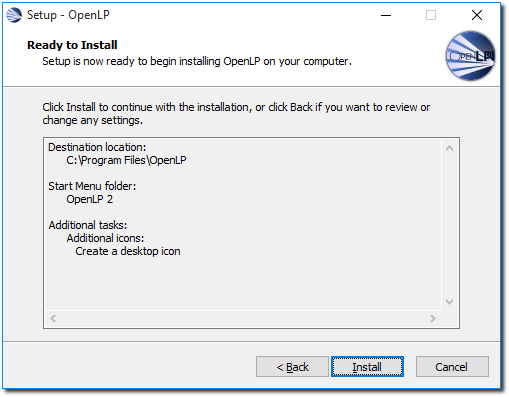Viewport: 509px width, 397px height.
Task: Click the summary box scroll up arrow
Action: (x=449, y=148)
